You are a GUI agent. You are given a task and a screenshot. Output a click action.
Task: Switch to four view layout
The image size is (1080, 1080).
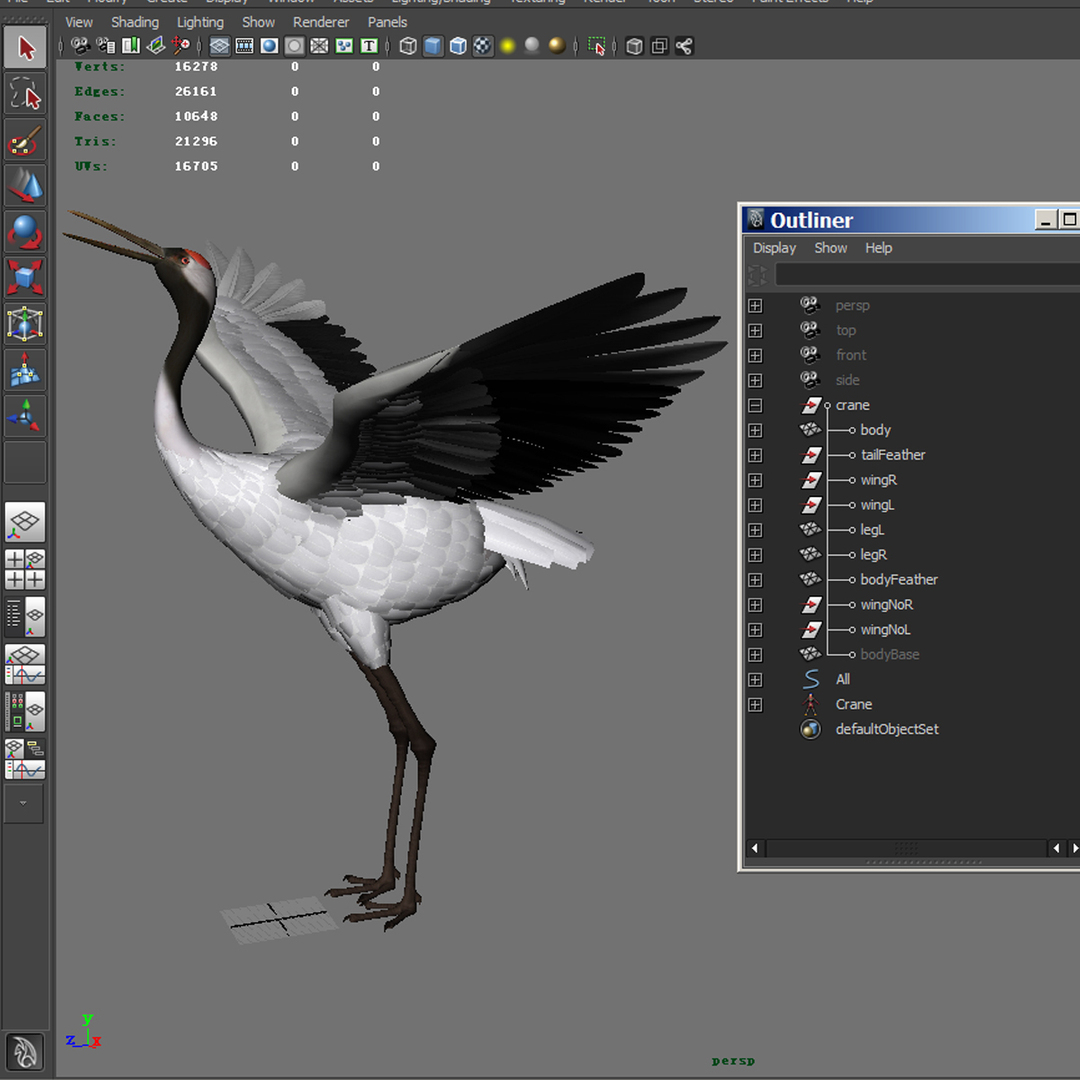[25, 570]
